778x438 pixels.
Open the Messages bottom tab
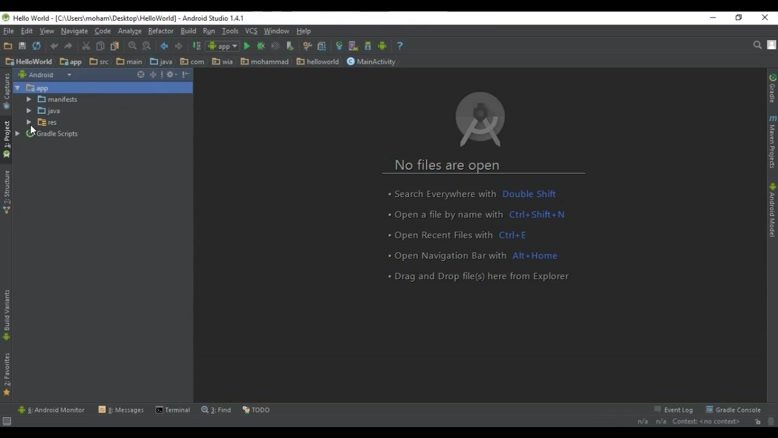pos(121,410)
